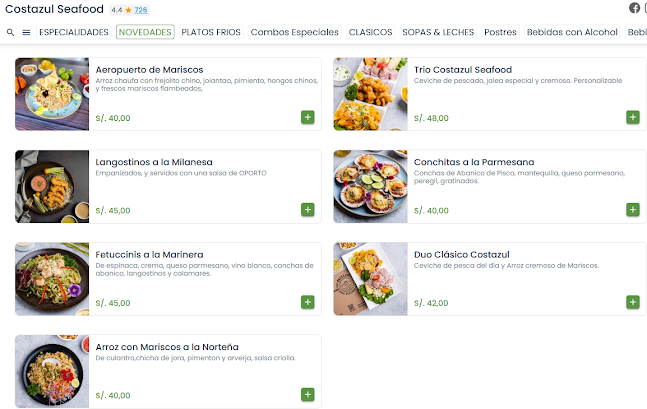This screenshot has height=409, width=647.
Task: Go to the Postres tab
Action: [500, 32]
